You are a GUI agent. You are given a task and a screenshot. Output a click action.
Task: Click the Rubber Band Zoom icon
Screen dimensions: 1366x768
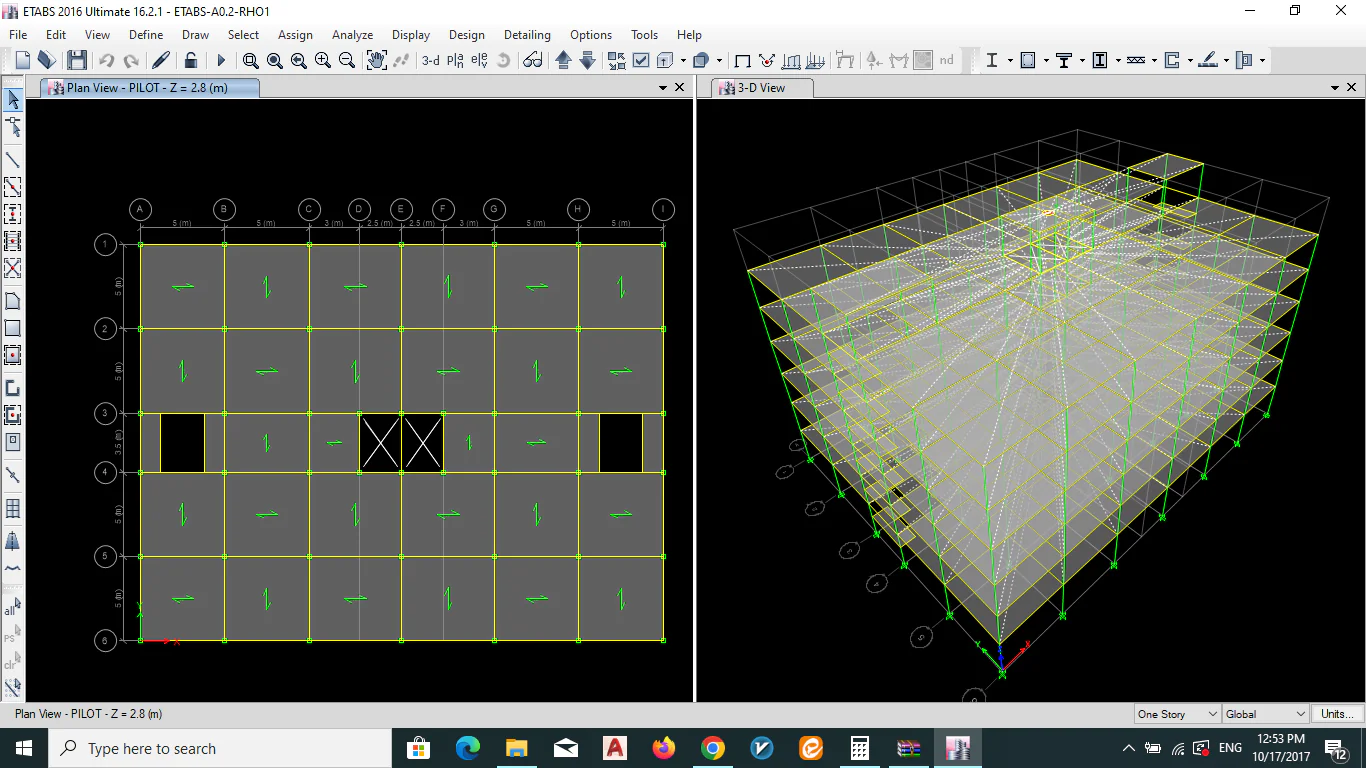(250, 61)
